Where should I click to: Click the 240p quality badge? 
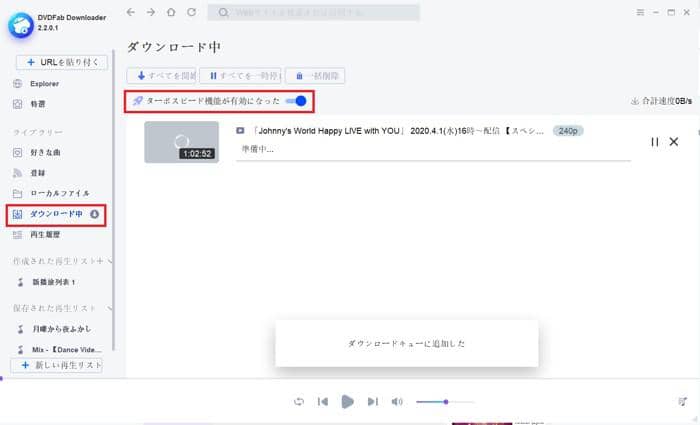[568, 131]
